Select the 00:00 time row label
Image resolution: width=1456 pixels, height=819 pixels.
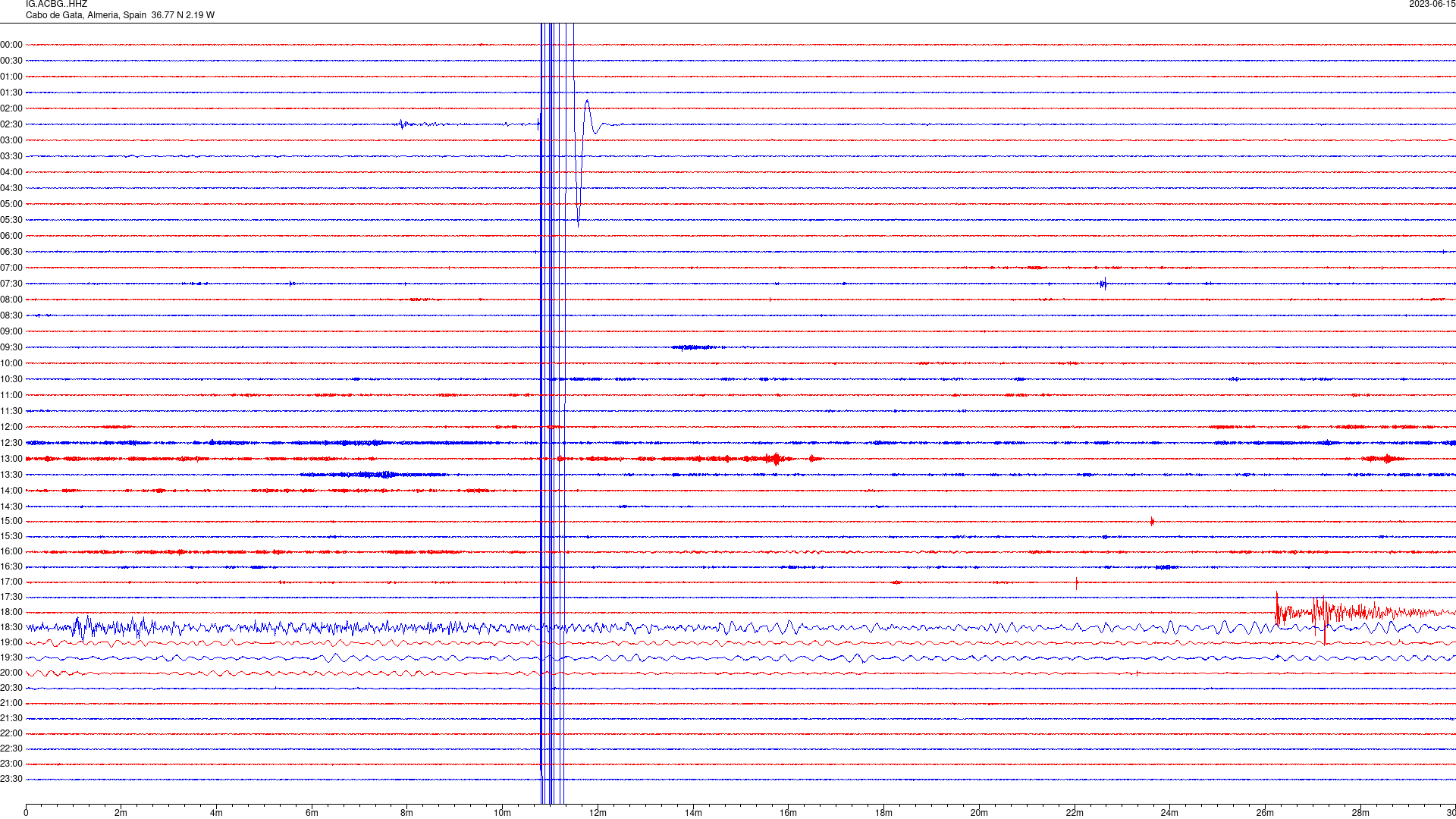pos(11,45)
